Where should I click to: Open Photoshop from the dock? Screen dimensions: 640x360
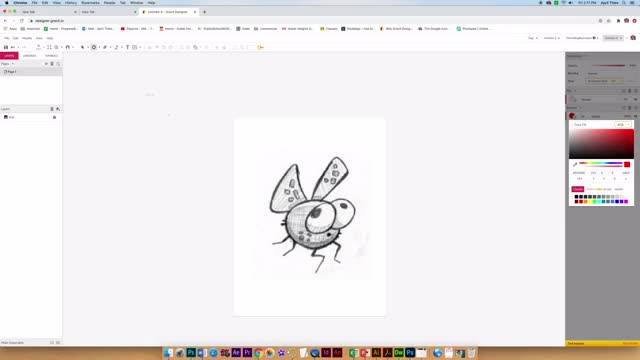(x=191, y=353)
